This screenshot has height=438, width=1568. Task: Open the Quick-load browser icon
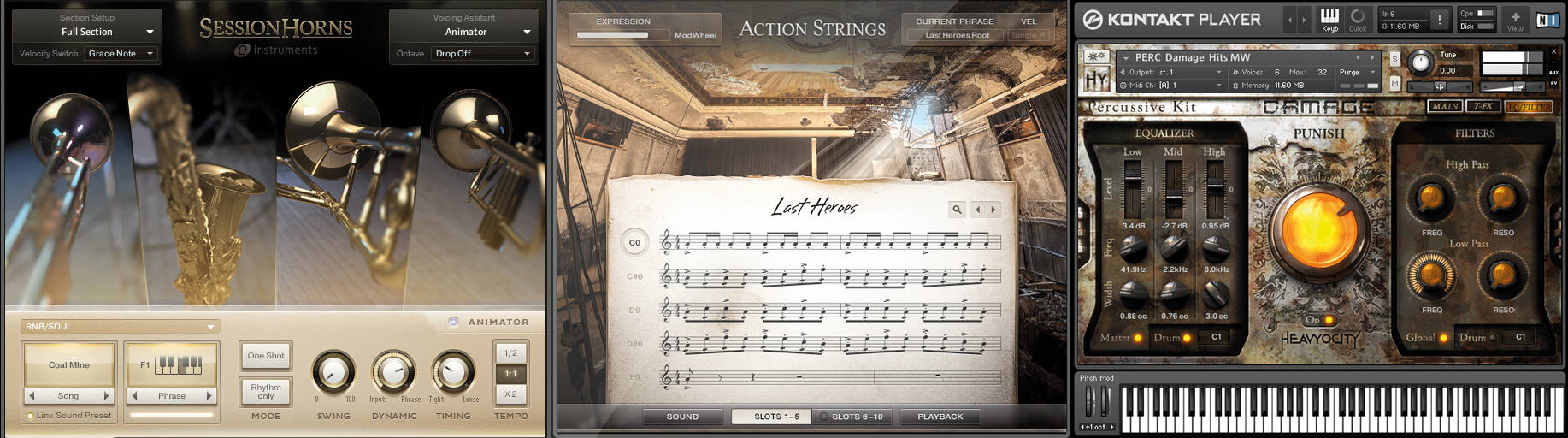pos(1358,19)
